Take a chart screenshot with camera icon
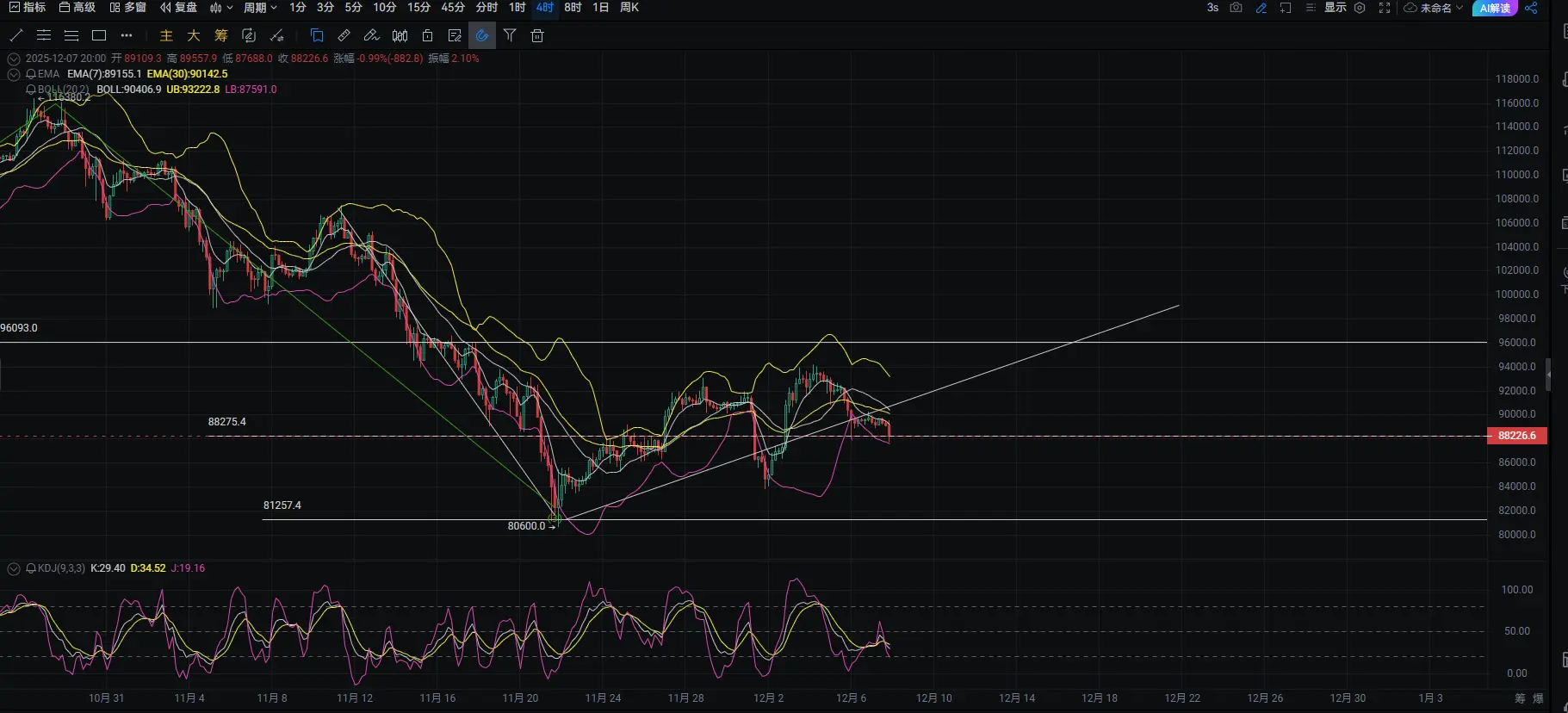1568x713 pixels. click(1236, 8)
